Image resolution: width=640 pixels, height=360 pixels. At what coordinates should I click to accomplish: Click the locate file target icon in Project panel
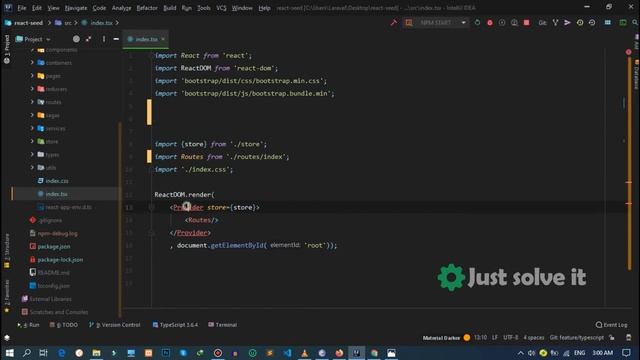coord(76,39)
